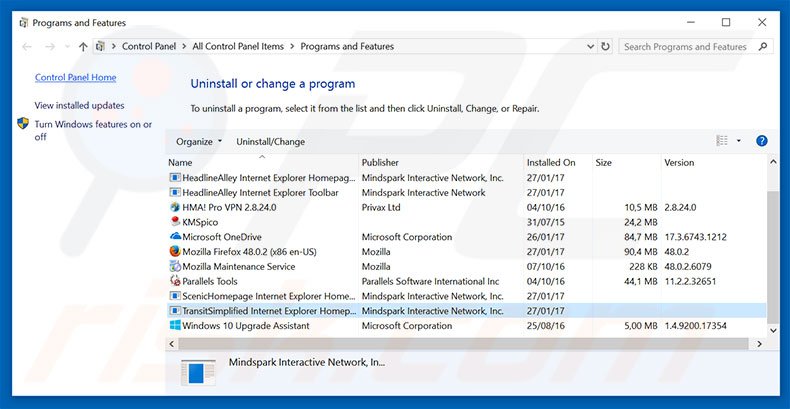790x409 pixels.
Task: Click the scroll down arrow
Action: 773,330
